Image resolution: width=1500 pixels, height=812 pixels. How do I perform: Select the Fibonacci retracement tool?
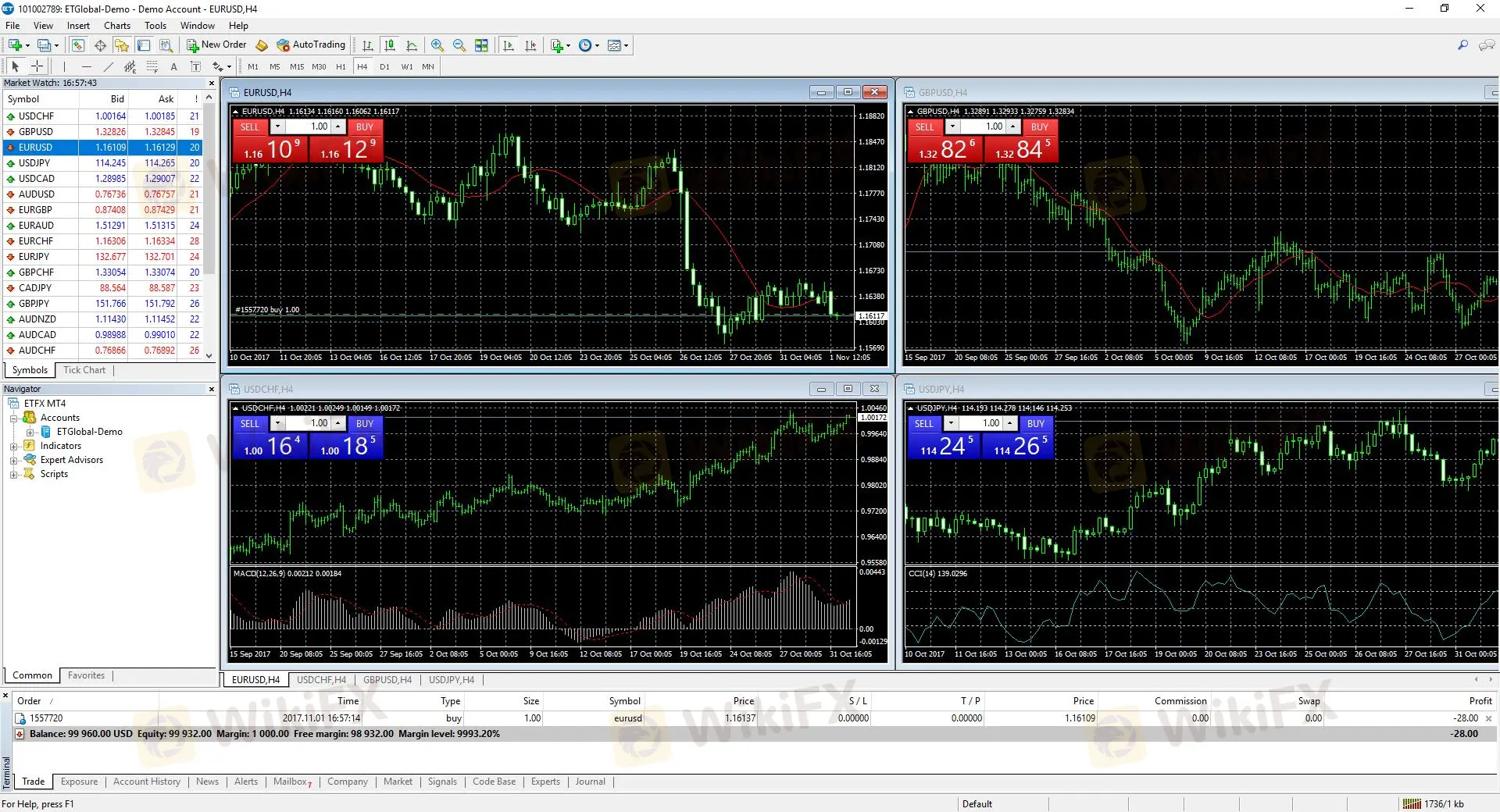click(152, 66)
